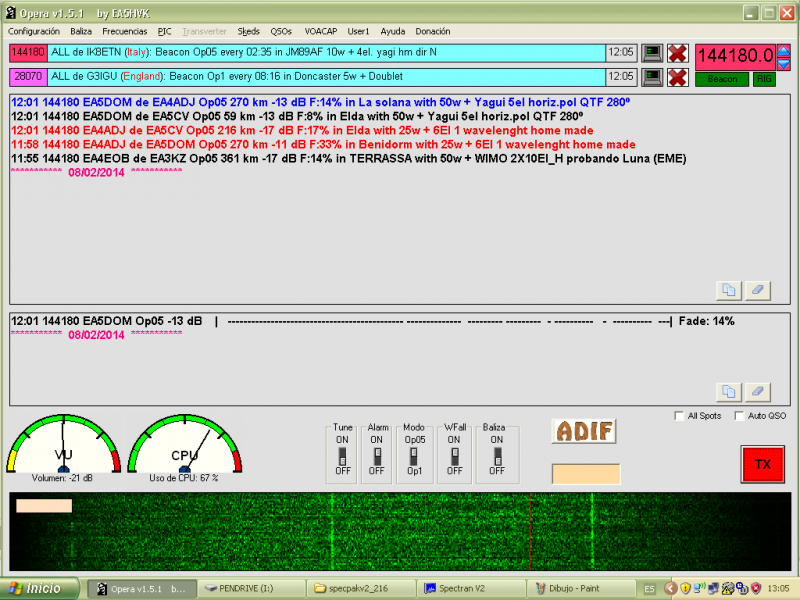The image size is (800, 600).
Task: Open the Inicio start button
Action: (40, 589)
